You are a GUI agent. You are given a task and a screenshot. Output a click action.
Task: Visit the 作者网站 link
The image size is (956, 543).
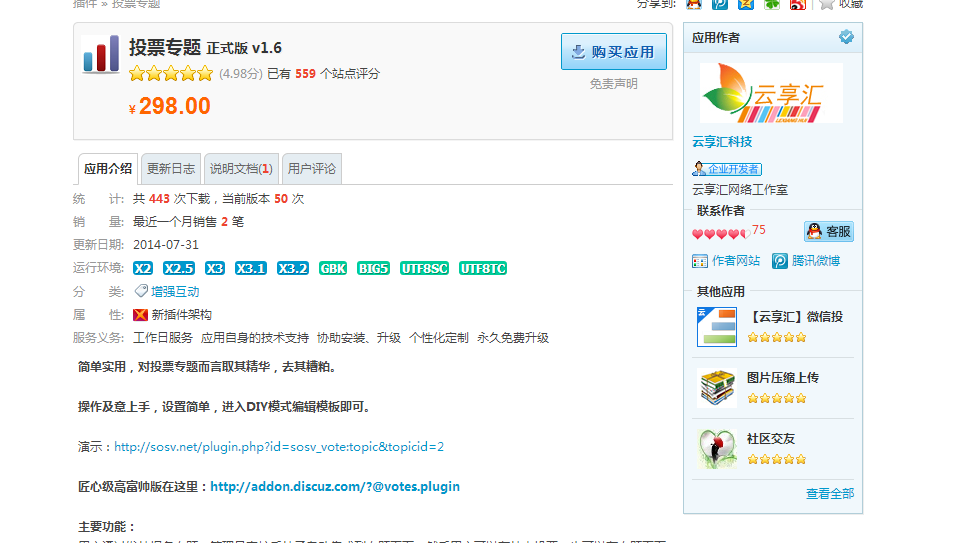(736, 261)
